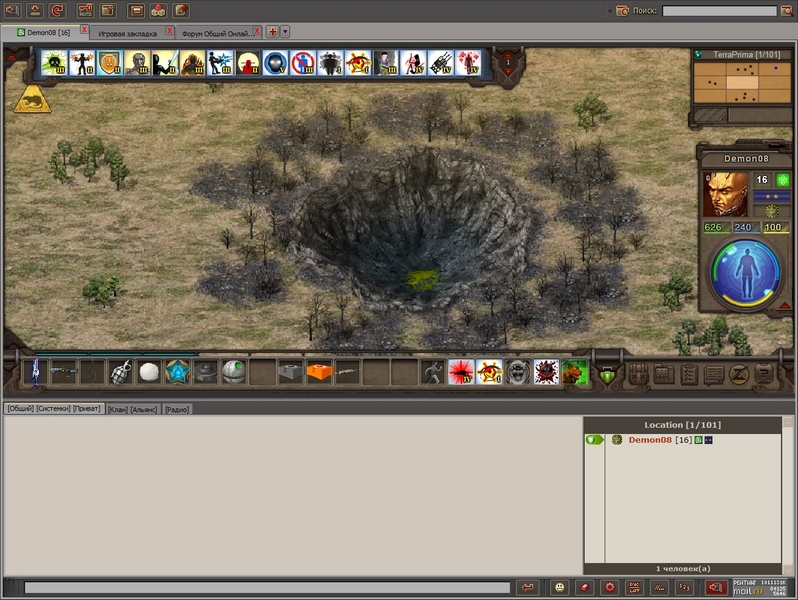Open the smiley emoticon picker
The height and width of the screenshot is (600, 798).
click(560, 588)
